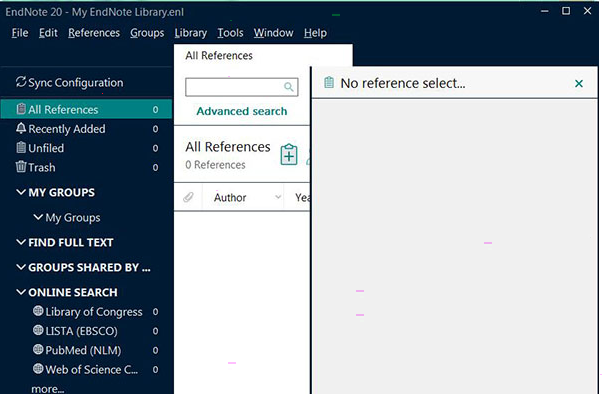
Task: Click the globe icon beside Library of Congress
Action: (x=38, y=311)
